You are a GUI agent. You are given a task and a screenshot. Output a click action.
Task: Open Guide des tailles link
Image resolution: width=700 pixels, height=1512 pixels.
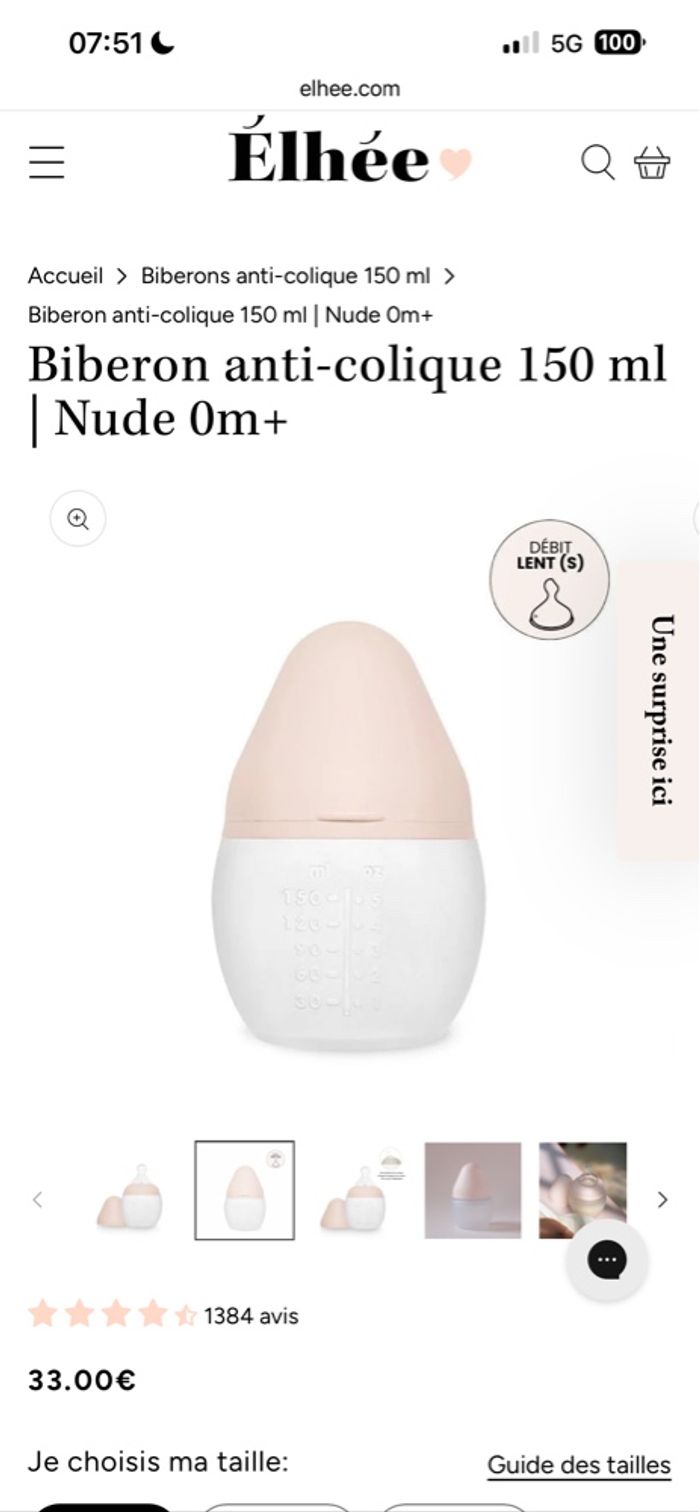[x=579, y=1466]
